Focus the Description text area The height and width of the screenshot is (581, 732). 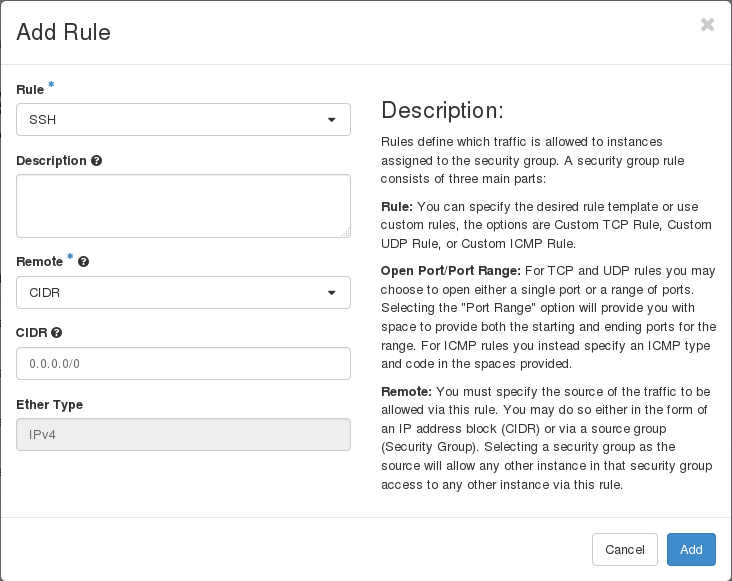(183, 206)
